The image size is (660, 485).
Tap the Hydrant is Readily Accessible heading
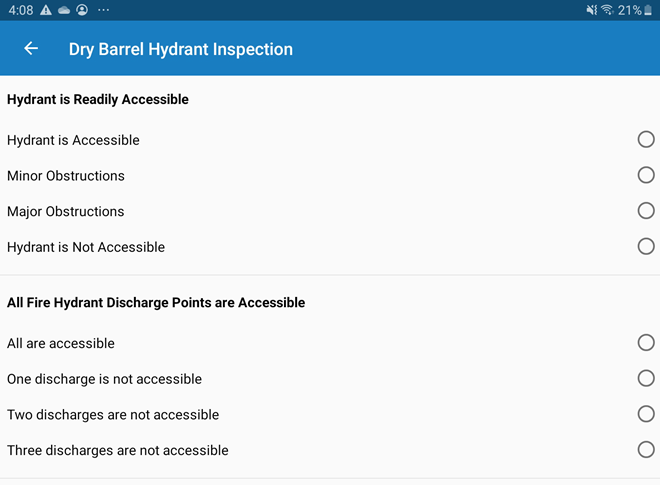click(98, 99)
